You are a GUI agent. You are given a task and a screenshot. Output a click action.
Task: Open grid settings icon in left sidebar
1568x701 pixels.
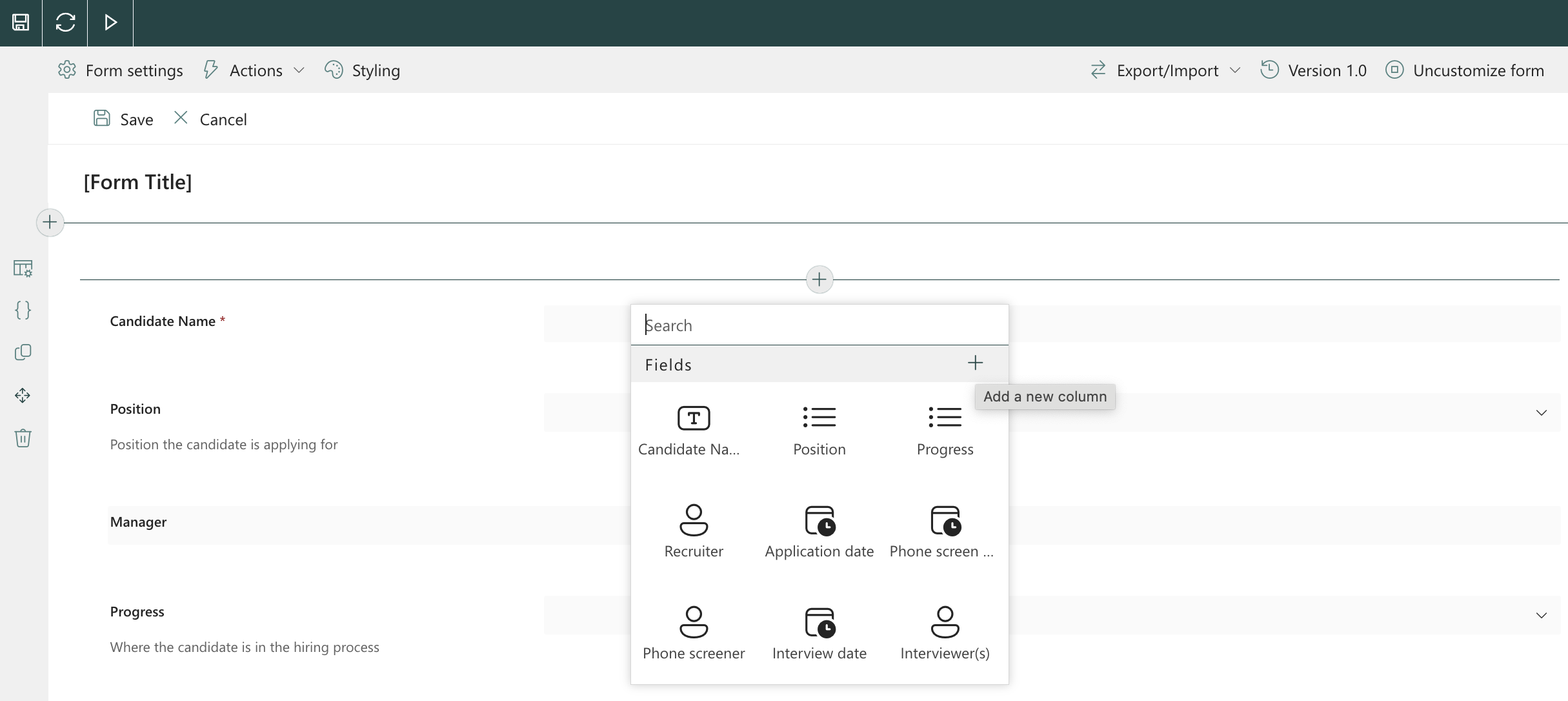point(23,268)
